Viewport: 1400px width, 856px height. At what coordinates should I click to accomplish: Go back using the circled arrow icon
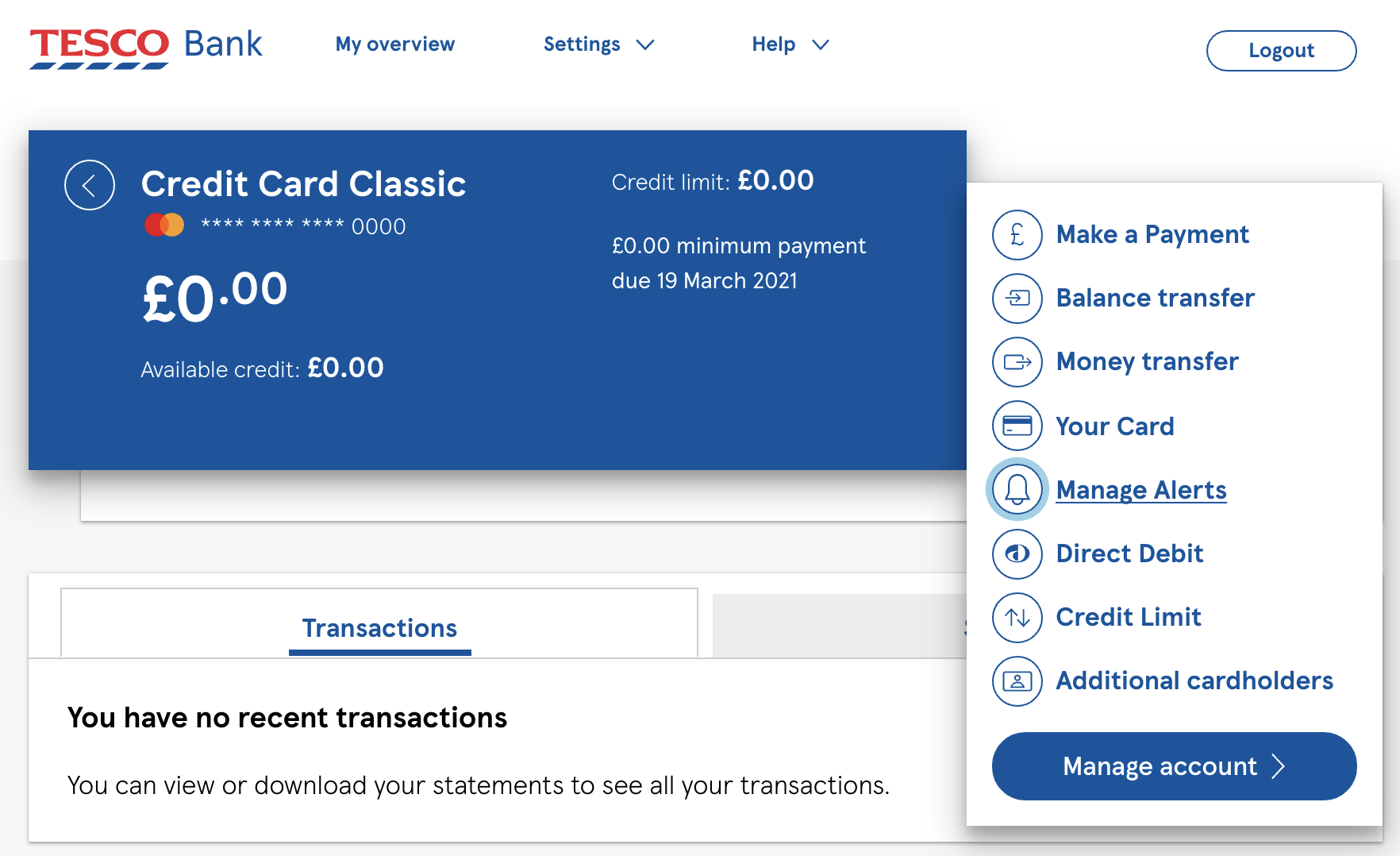point(90,185)
